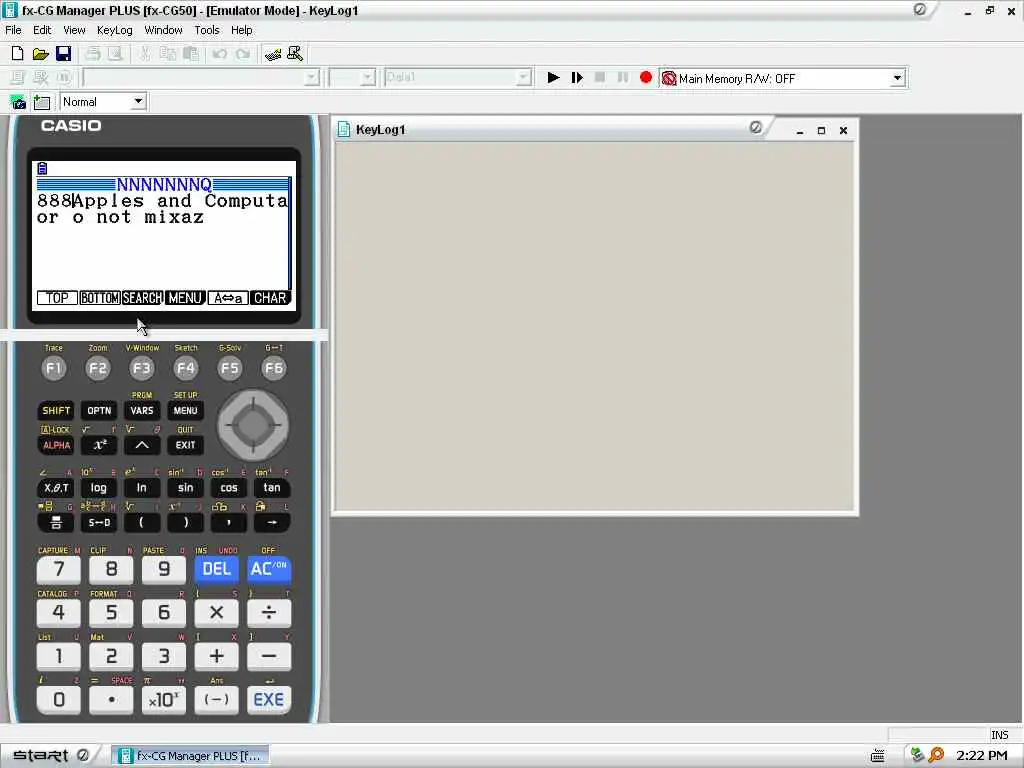Click the screen capture camera icon

[18, 102]
